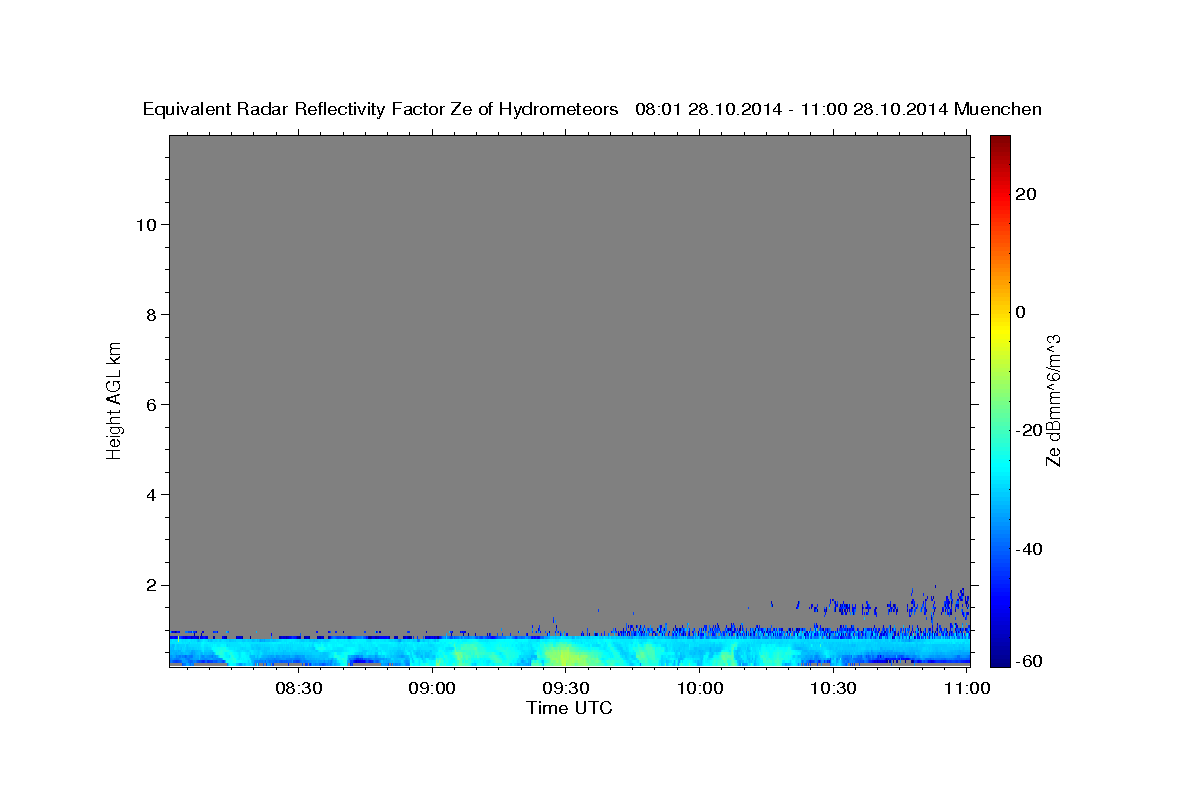1200x800 pixels.
Task: Click the '11:00' time tick label
Action: [x=966, y=688]
